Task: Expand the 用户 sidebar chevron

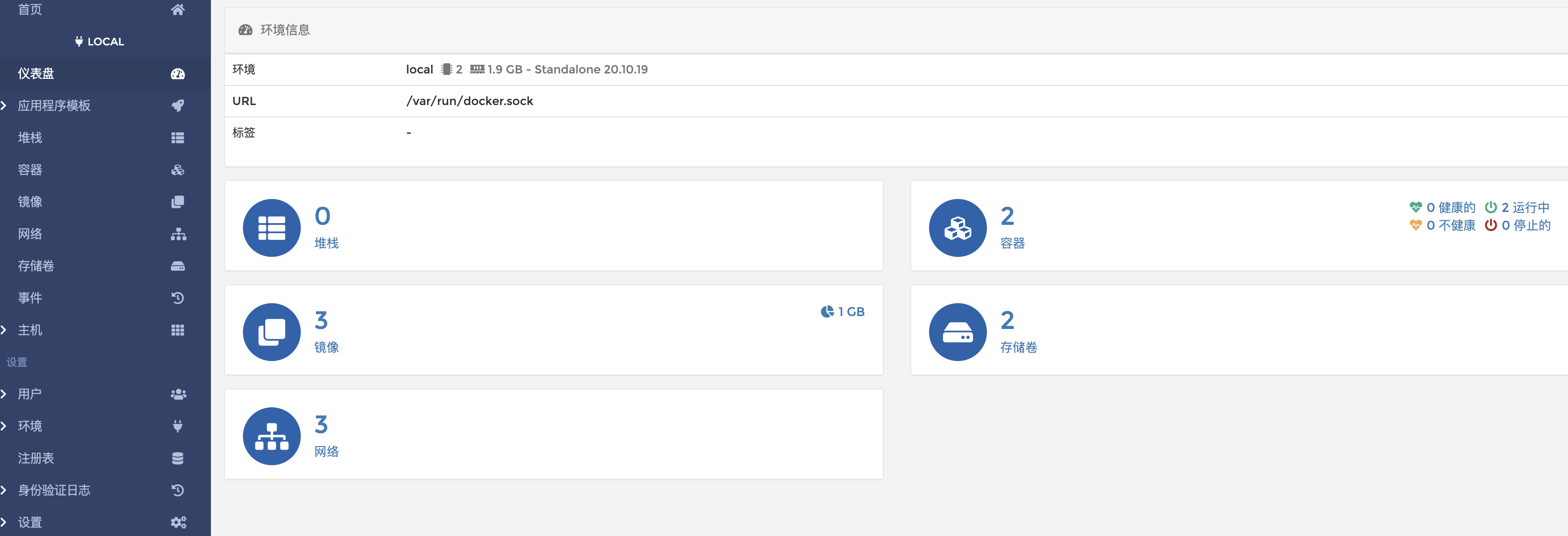Action: tap(4, 394)
